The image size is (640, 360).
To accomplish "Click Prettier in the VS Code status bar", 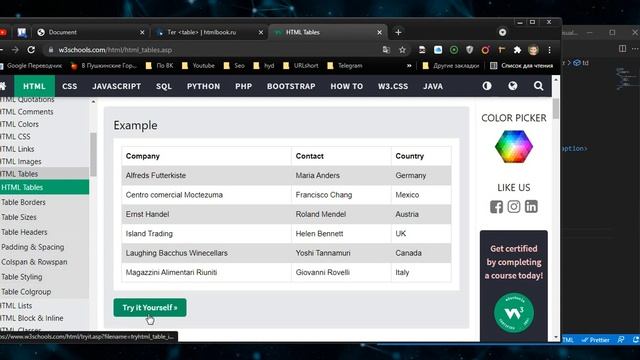I will [x=596, y=340].
